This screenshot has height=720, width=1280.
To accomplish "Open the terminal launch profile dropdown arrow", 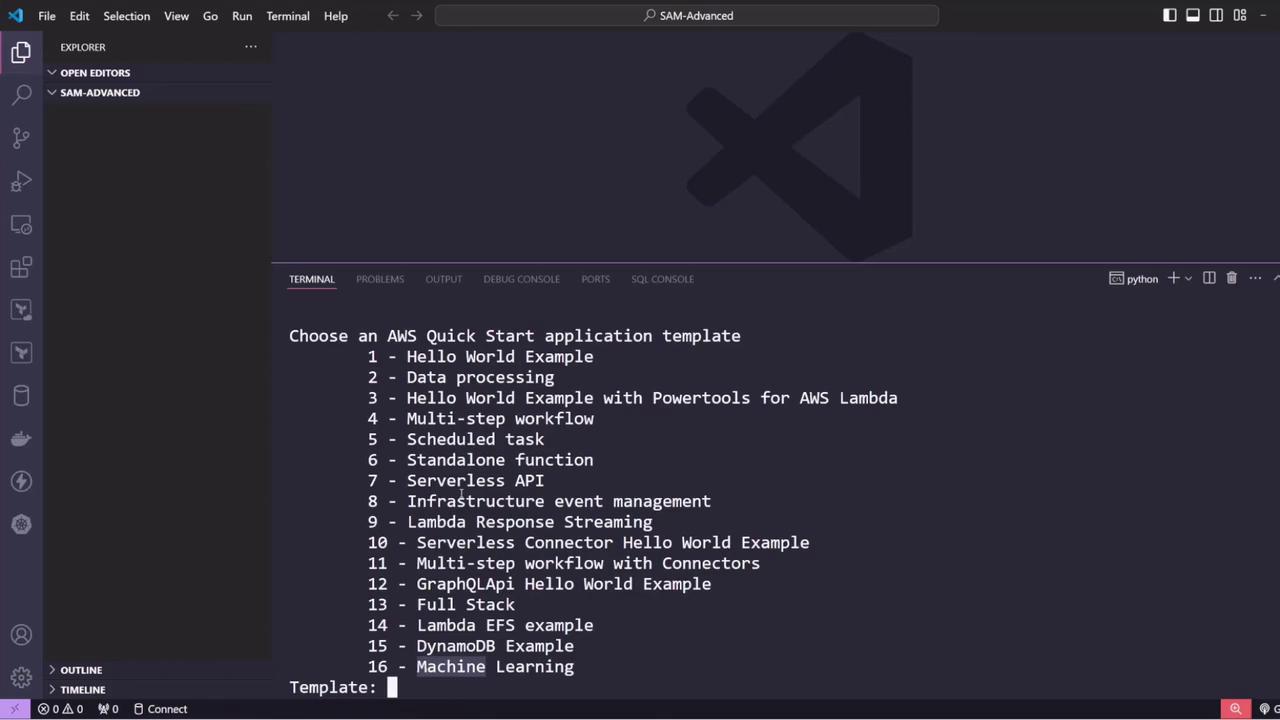I will 1188,279.
